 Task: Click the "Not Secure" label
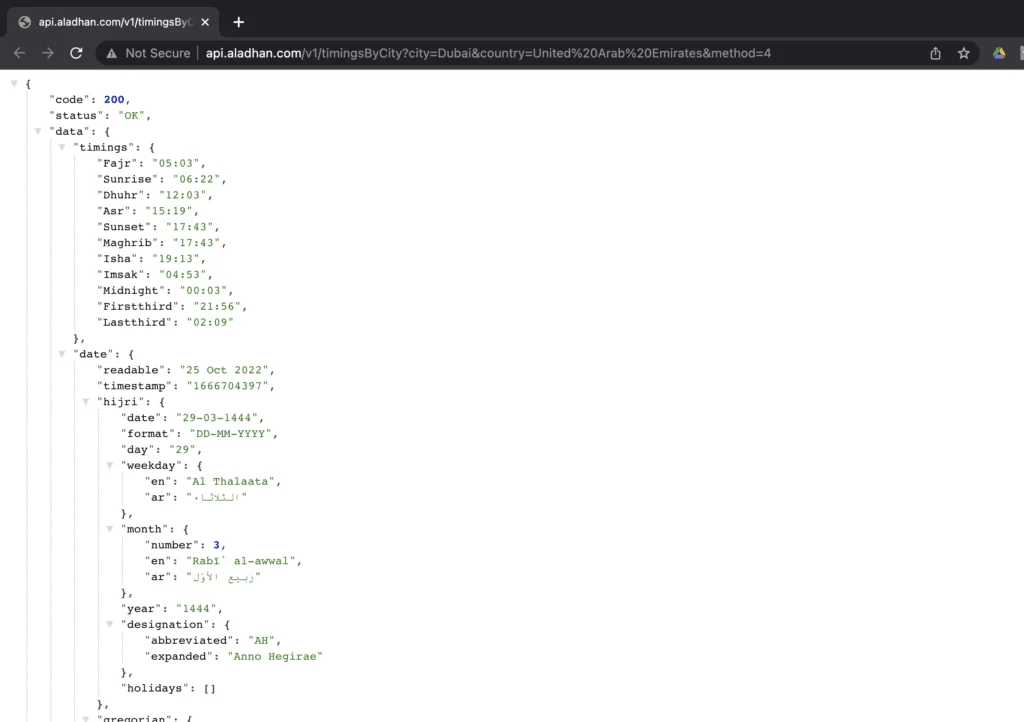(157, 54)
